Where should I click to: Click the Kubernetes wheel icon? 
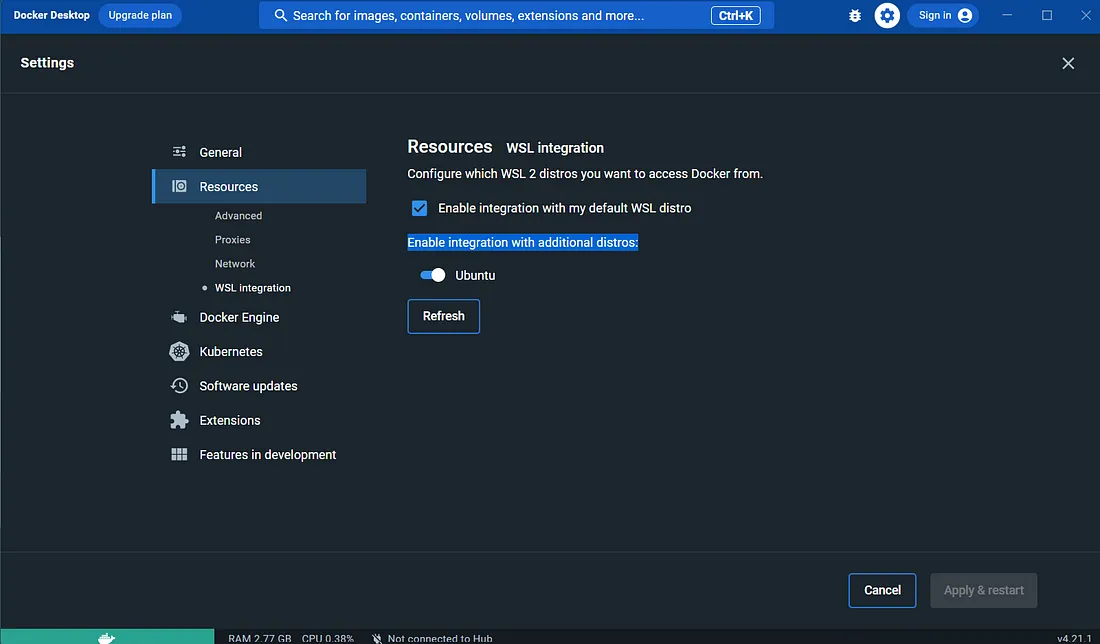click(x=180, y=351)
